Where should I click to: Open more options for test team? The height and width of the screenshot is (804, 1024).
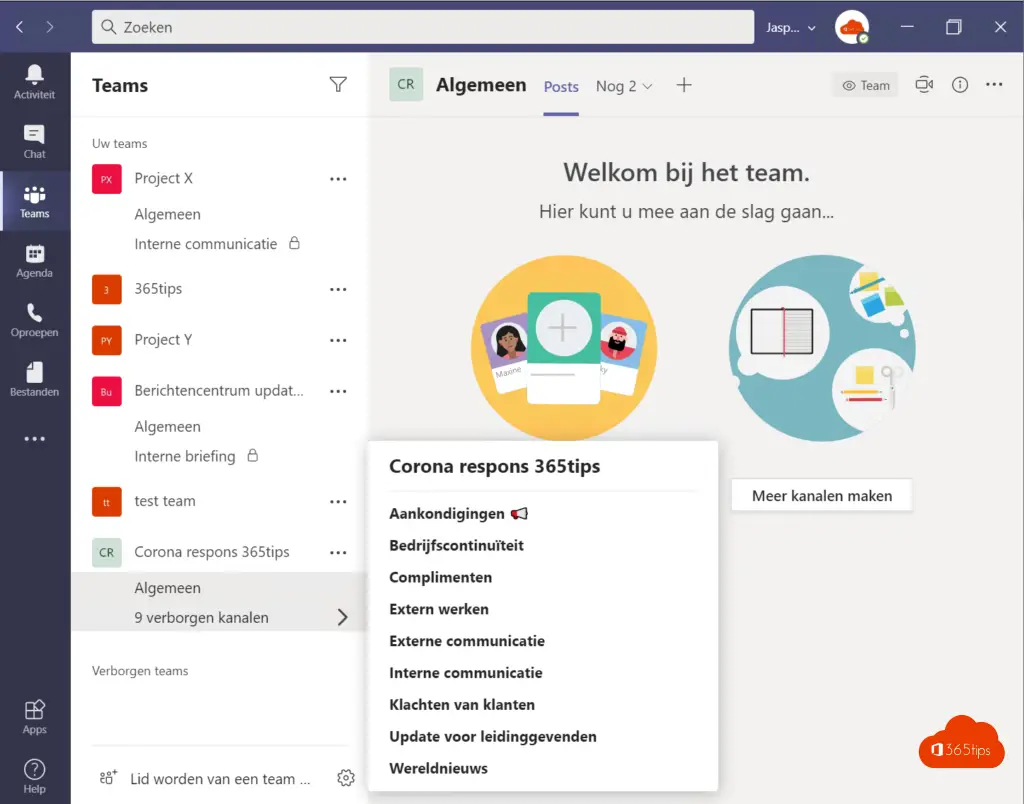pos(338,502)
